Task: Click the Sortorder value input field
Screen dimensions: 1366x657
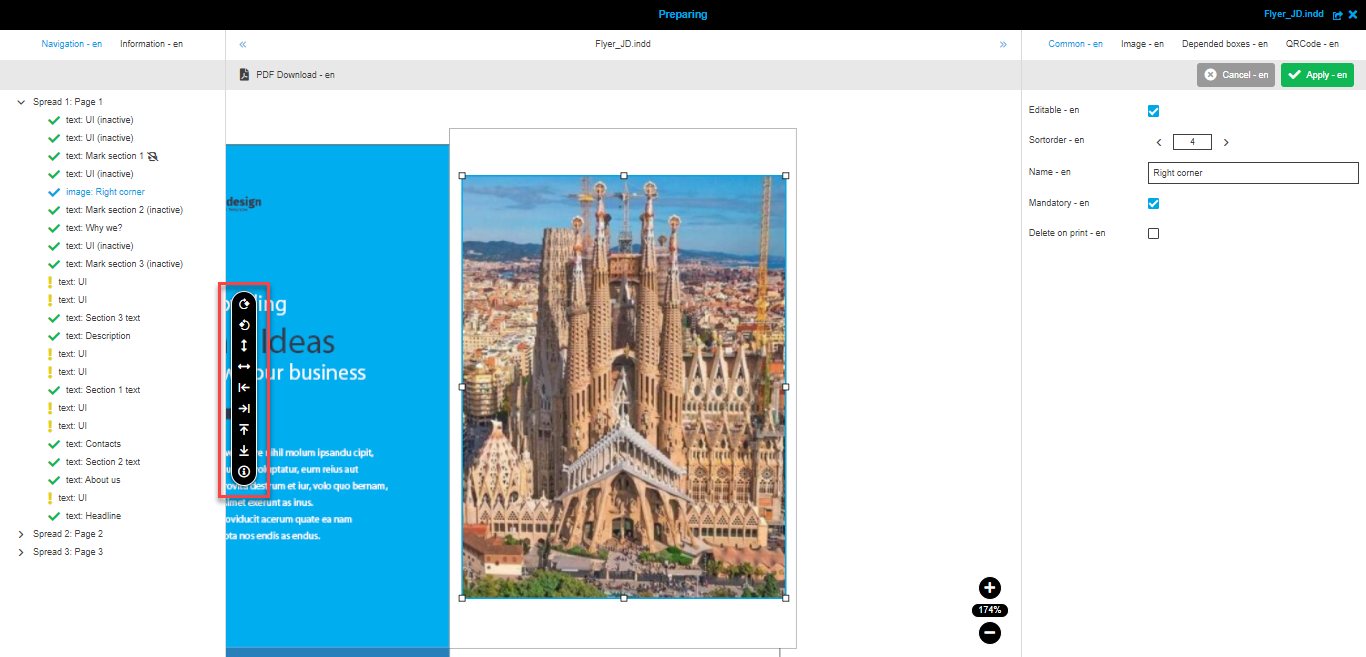Action: point(1192,142)
